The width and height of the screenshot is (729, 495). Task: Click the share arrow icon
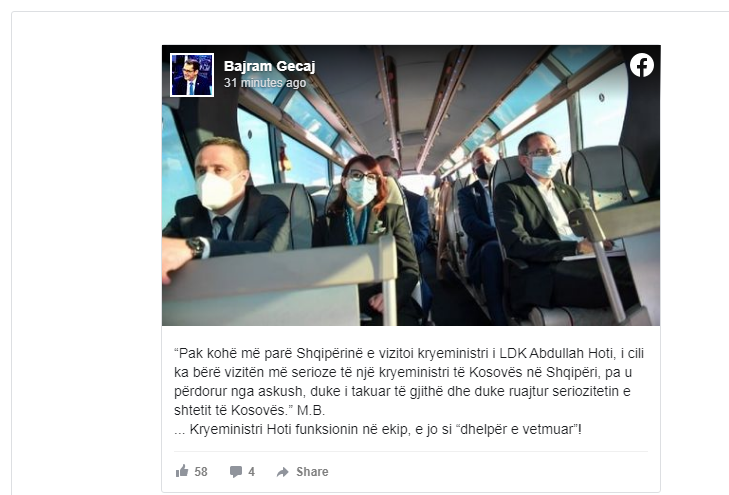[x=282, y=472]
